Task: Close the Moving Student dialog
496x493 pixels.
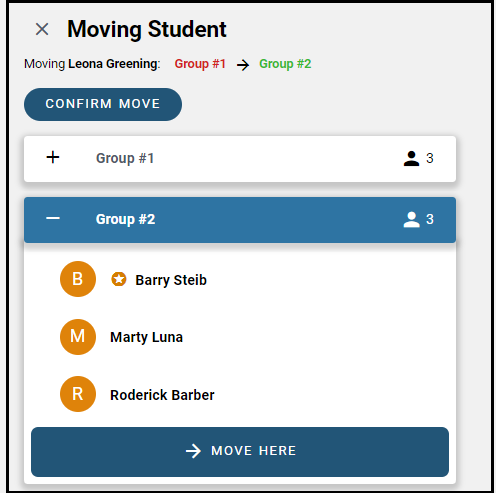Action: pyautogui.click(x=42, y=29)
